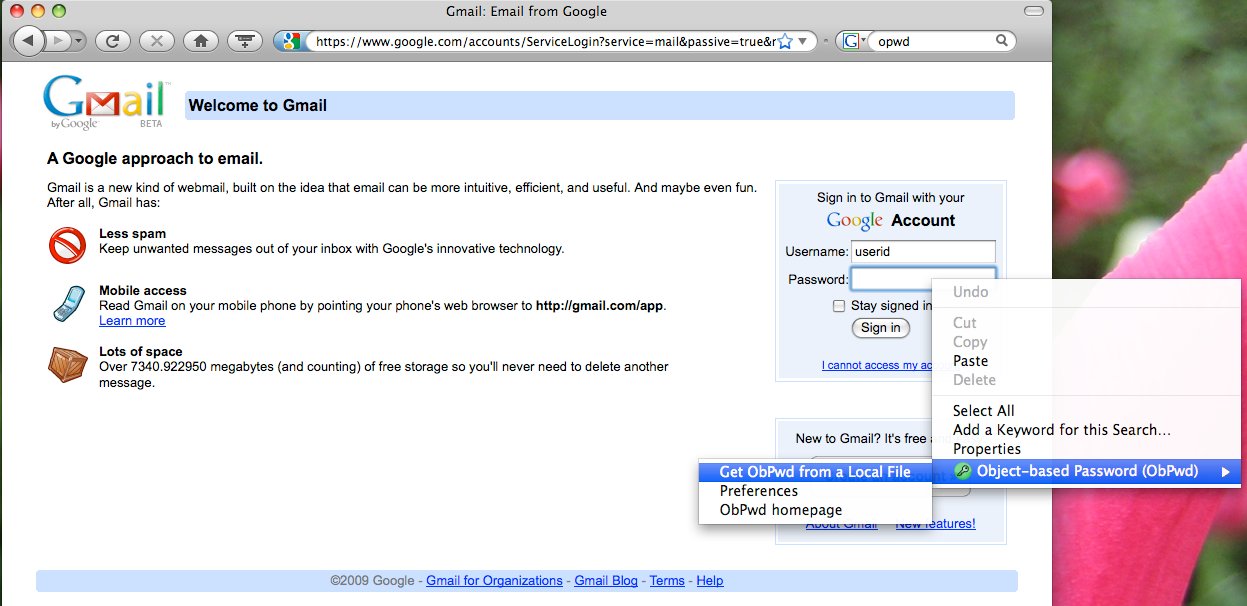
Task: Click the browser Back button
Action: click(27, 41)
